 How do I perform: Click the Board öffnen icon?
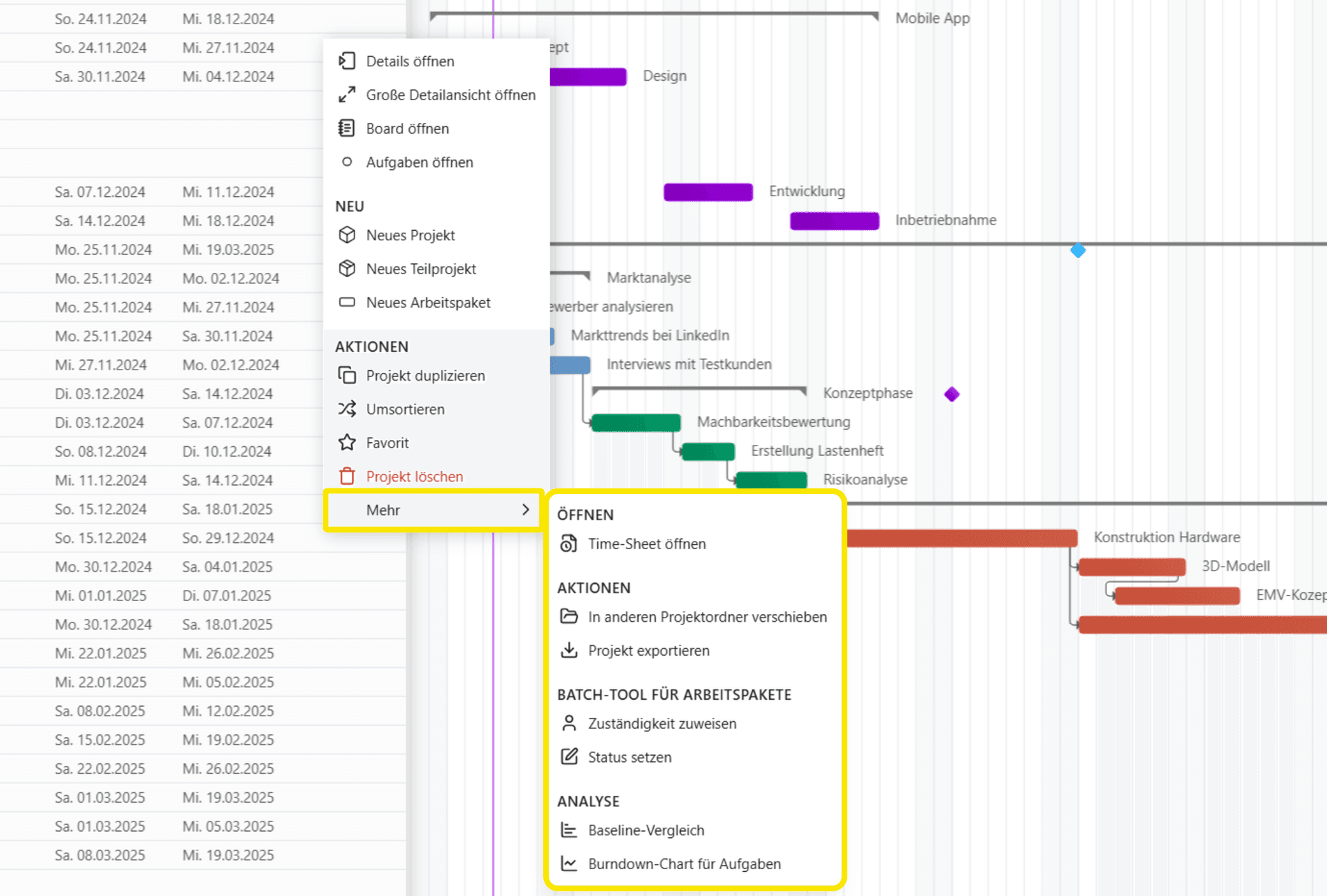pos(347,128)
